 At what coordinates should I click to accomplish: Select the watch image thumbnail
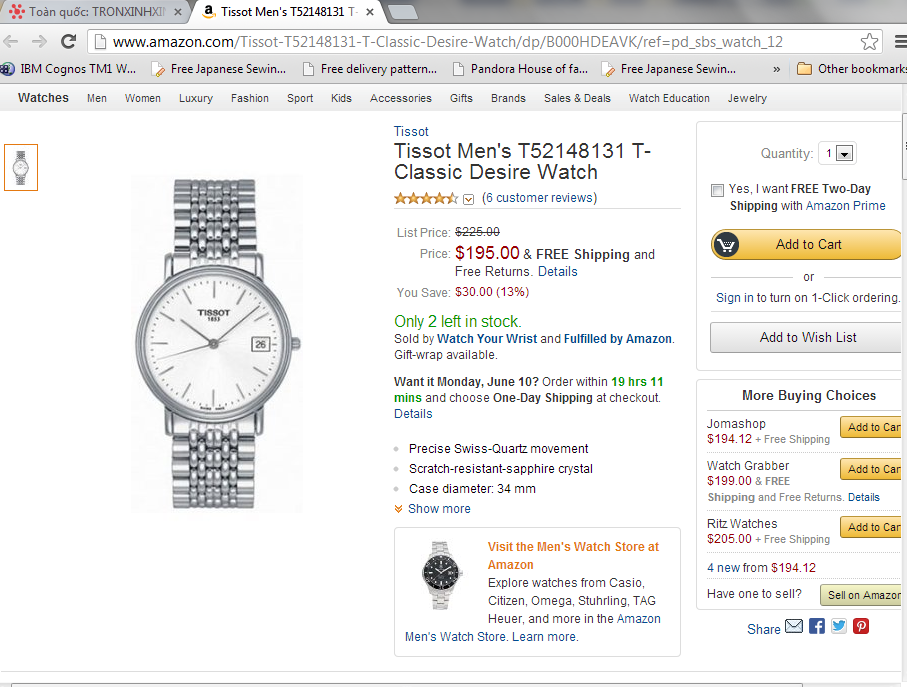[x=21, y=167]
